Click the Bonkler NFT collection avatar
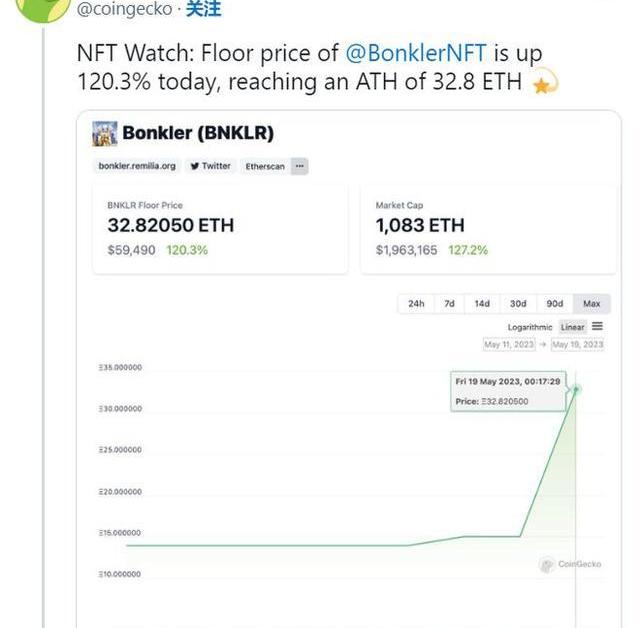Image resolution: width=640 pixels, height=628 pixels. coord(104,133)
